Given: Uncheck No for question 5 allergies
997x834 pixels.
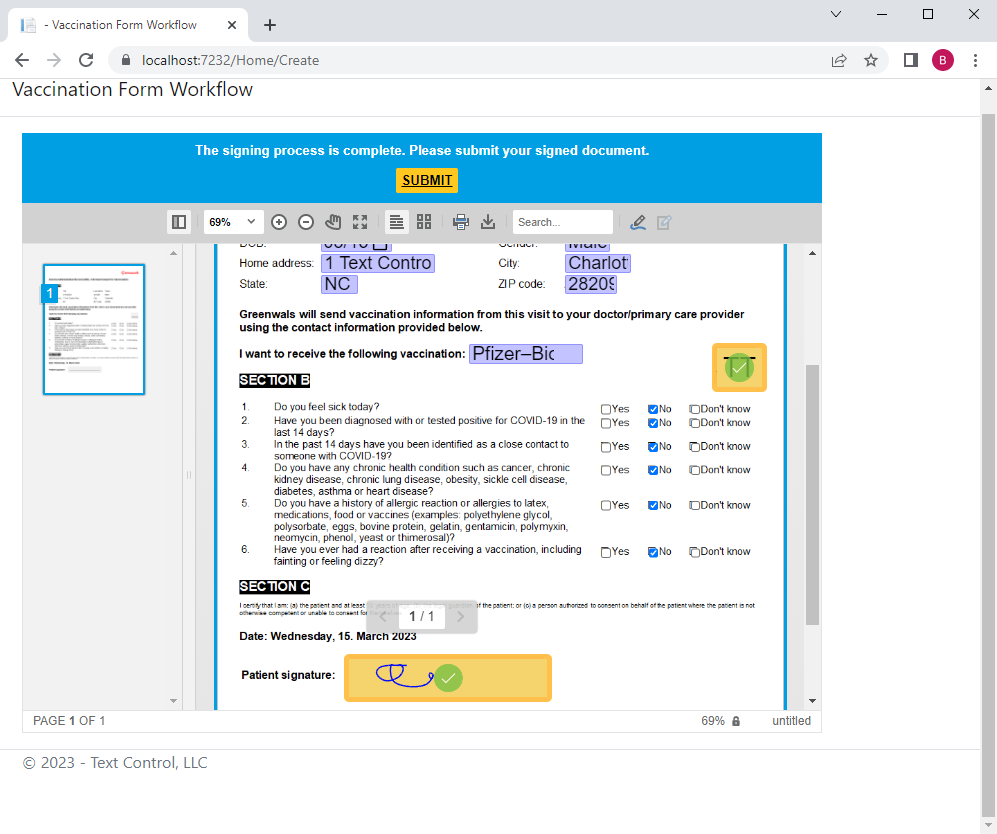Looking at the screenshot, I should point(653,505).
